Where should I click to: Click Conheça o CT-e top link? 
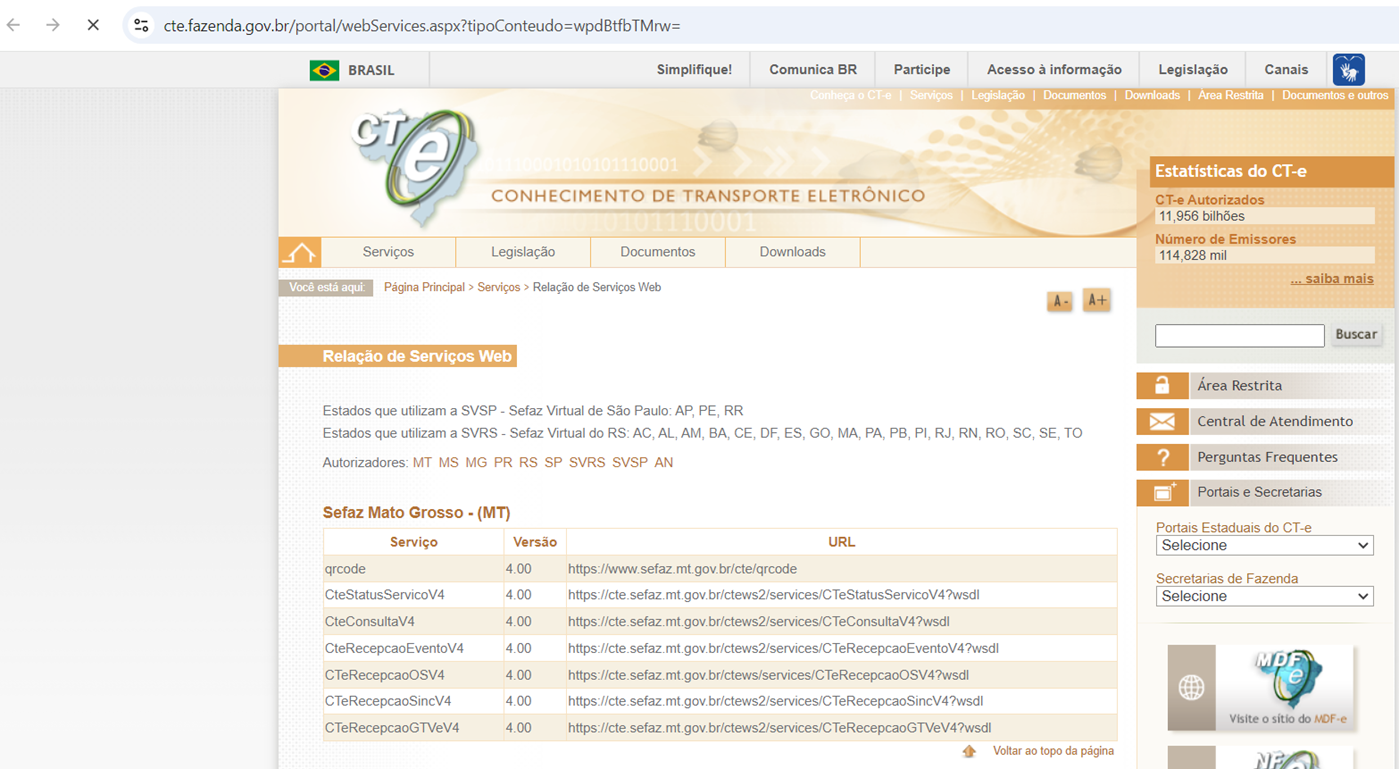point(850,95)
